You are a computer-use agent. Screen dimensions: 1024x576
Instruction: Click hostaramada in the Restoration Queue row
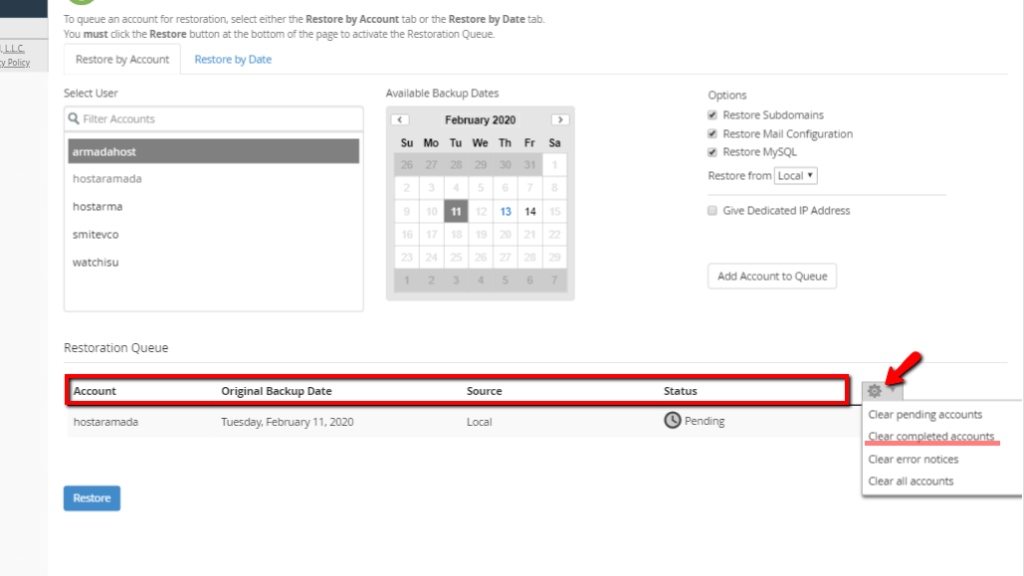pos(106,422)
